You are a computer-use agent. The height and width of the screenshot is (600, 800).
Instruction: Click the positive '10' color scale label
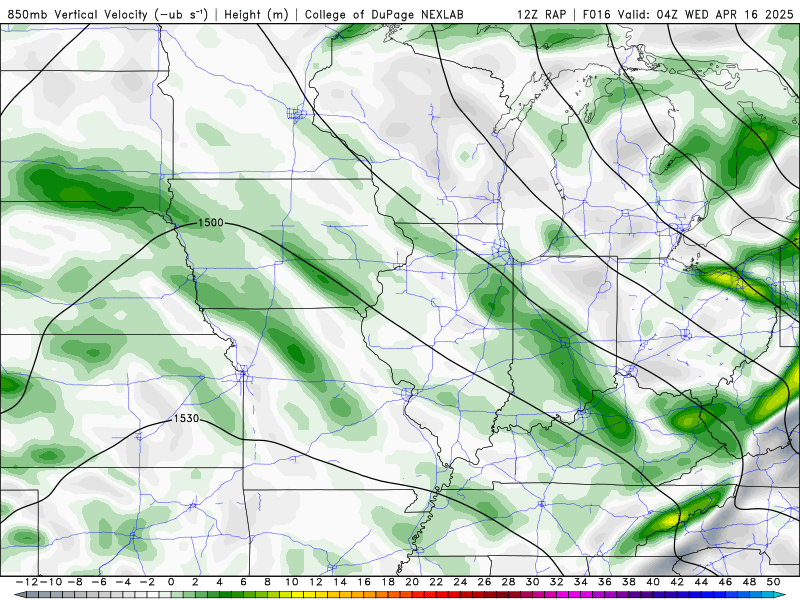[291, 582]
